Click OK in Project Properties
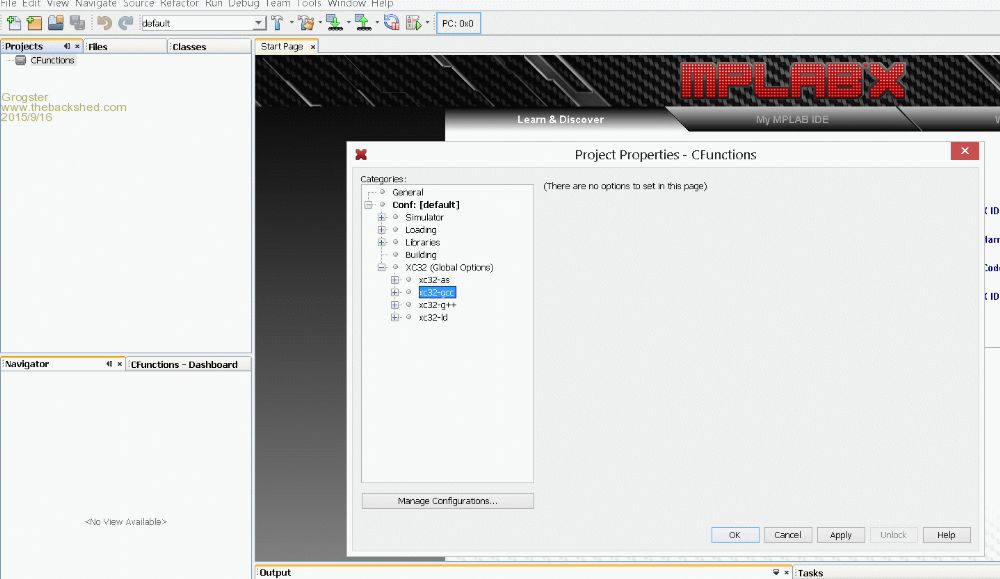The height and width of the screenshot is (579, 1000). pyautogui.click(x=734, y=535)
